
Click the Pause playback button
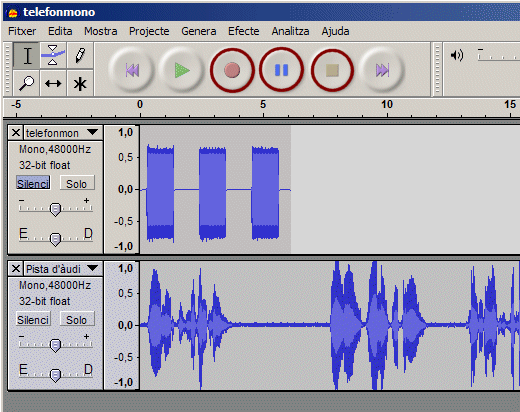pos(281,70)
